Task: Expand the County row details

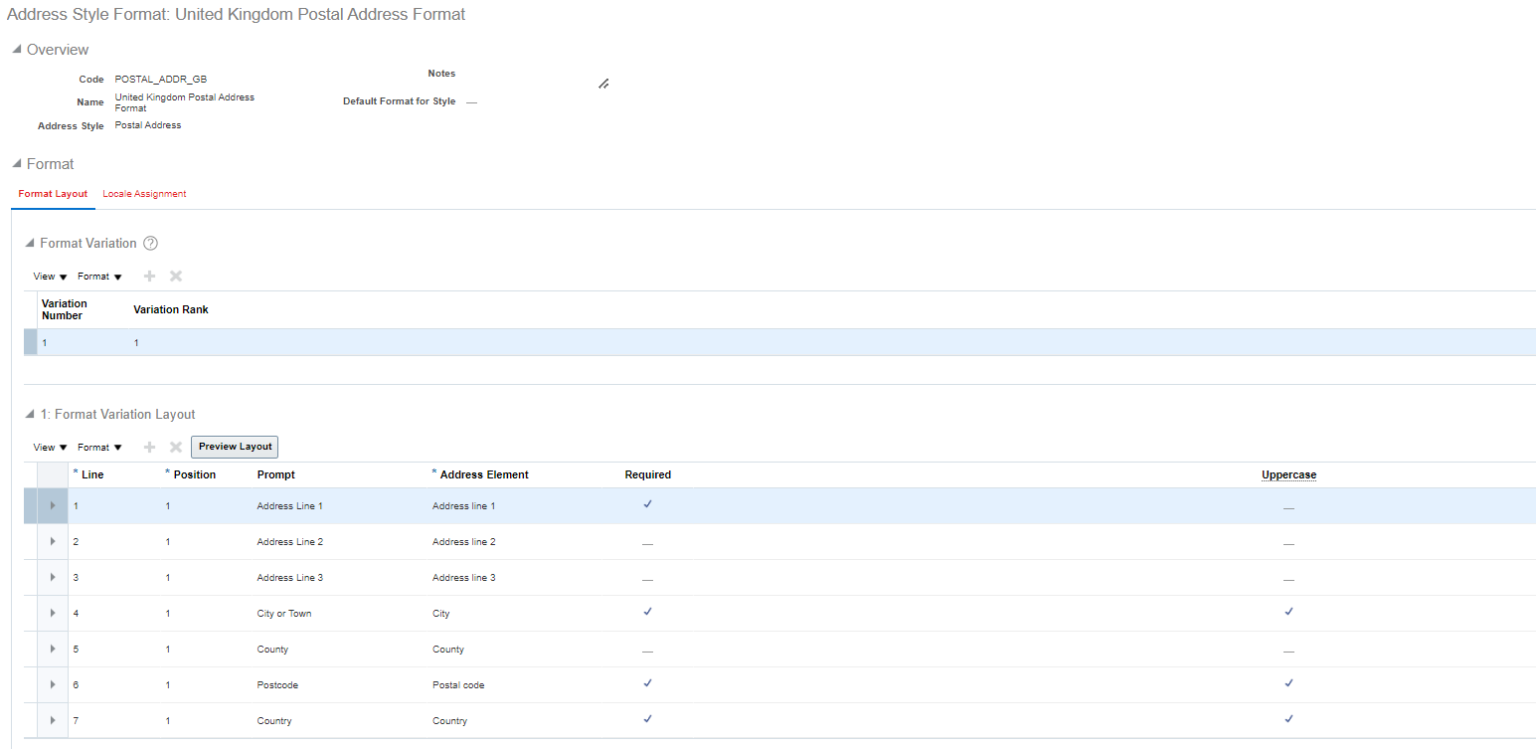Action: coord(53,649)
